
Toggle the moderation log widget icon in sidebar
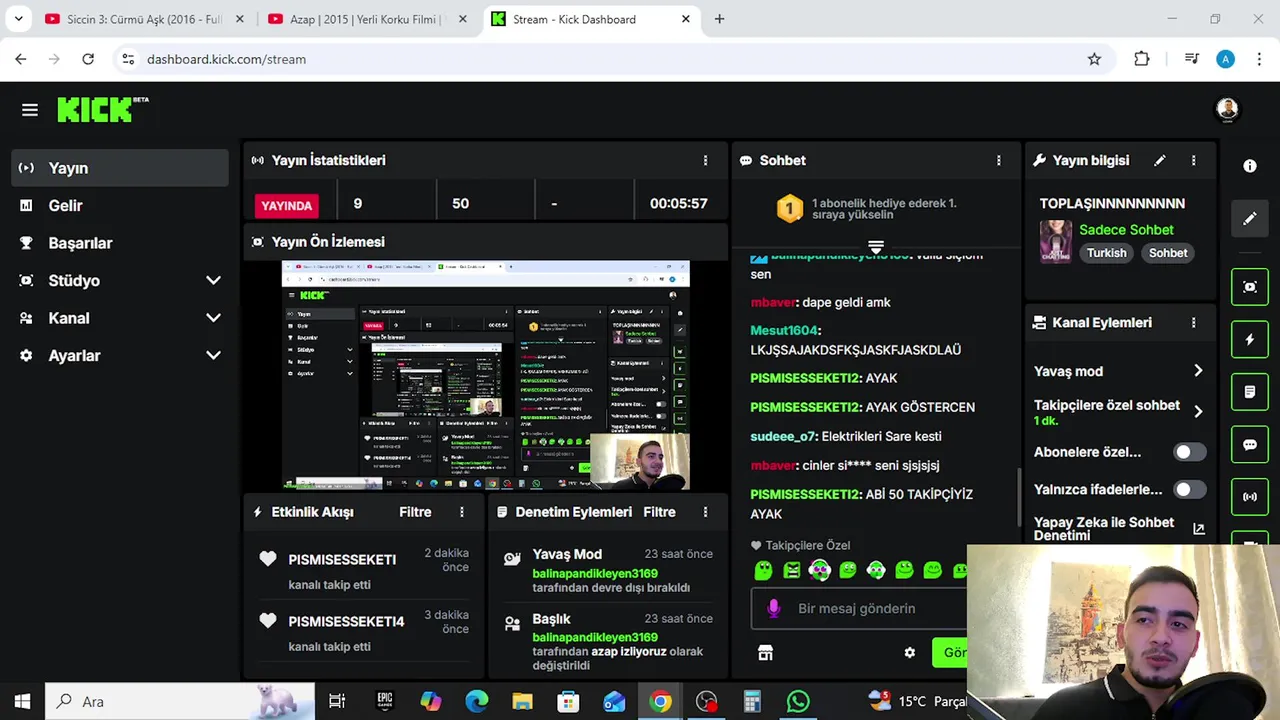pos(1250,392)
